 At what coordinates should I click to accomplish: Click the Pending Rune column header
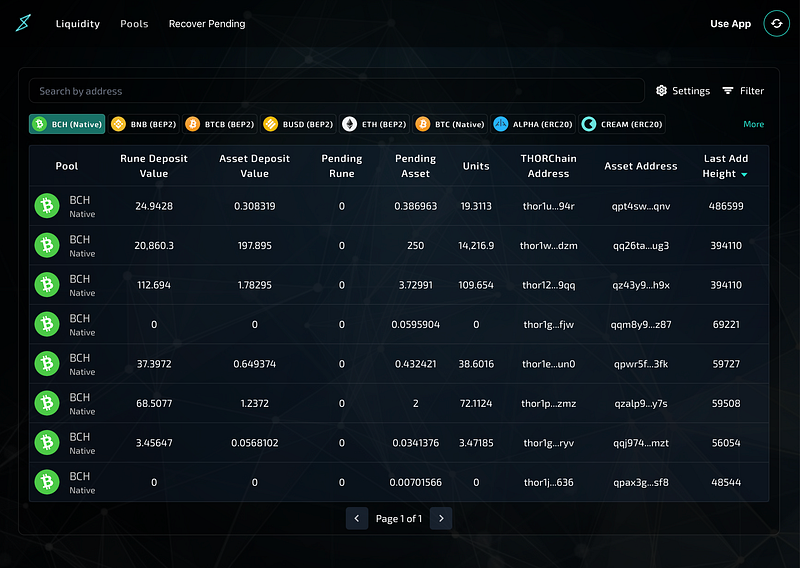[342, 166]
